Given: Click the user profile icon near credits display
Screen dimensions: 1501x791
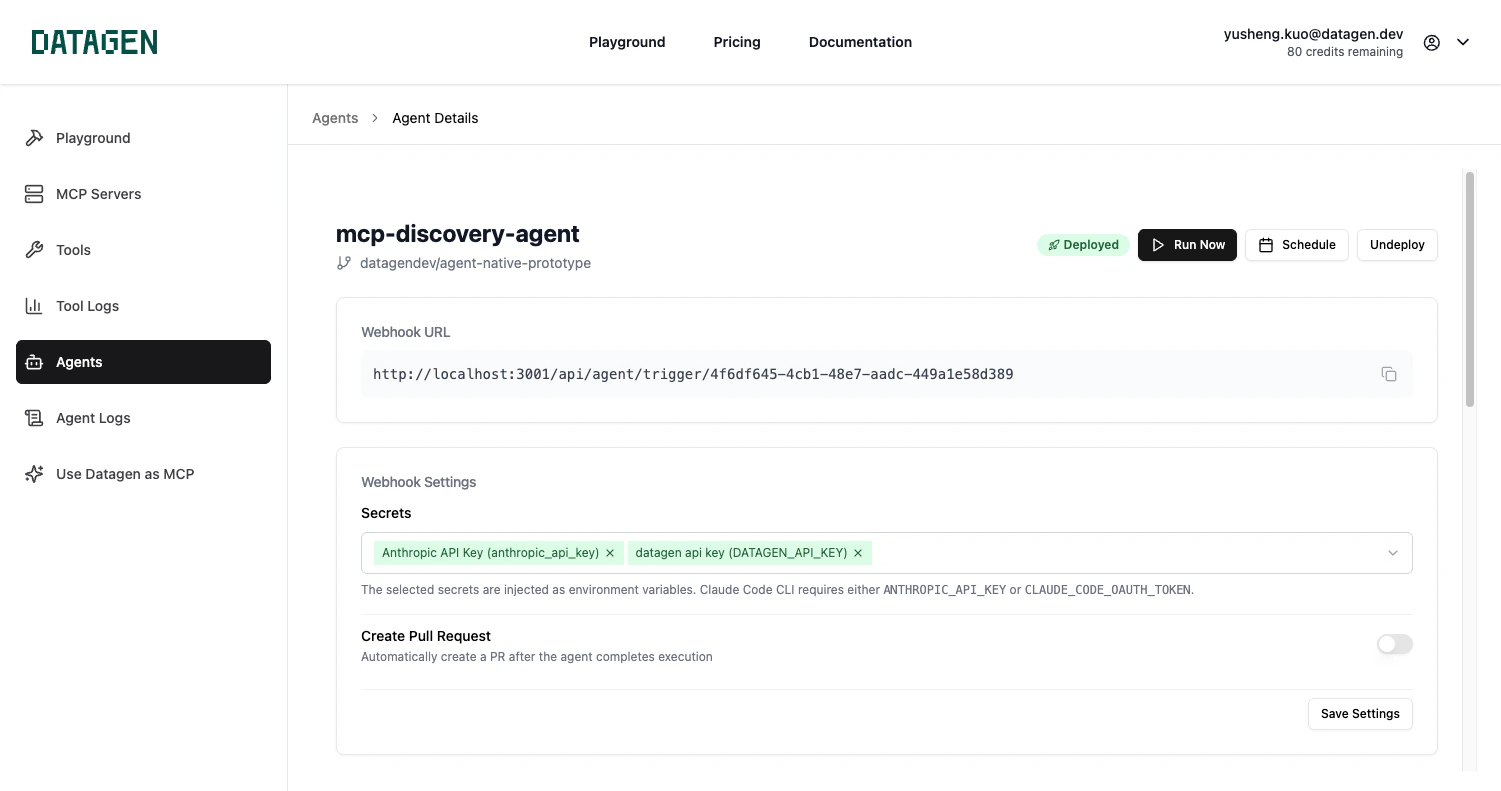Looking at the screenshot, I should point(1431,42).
